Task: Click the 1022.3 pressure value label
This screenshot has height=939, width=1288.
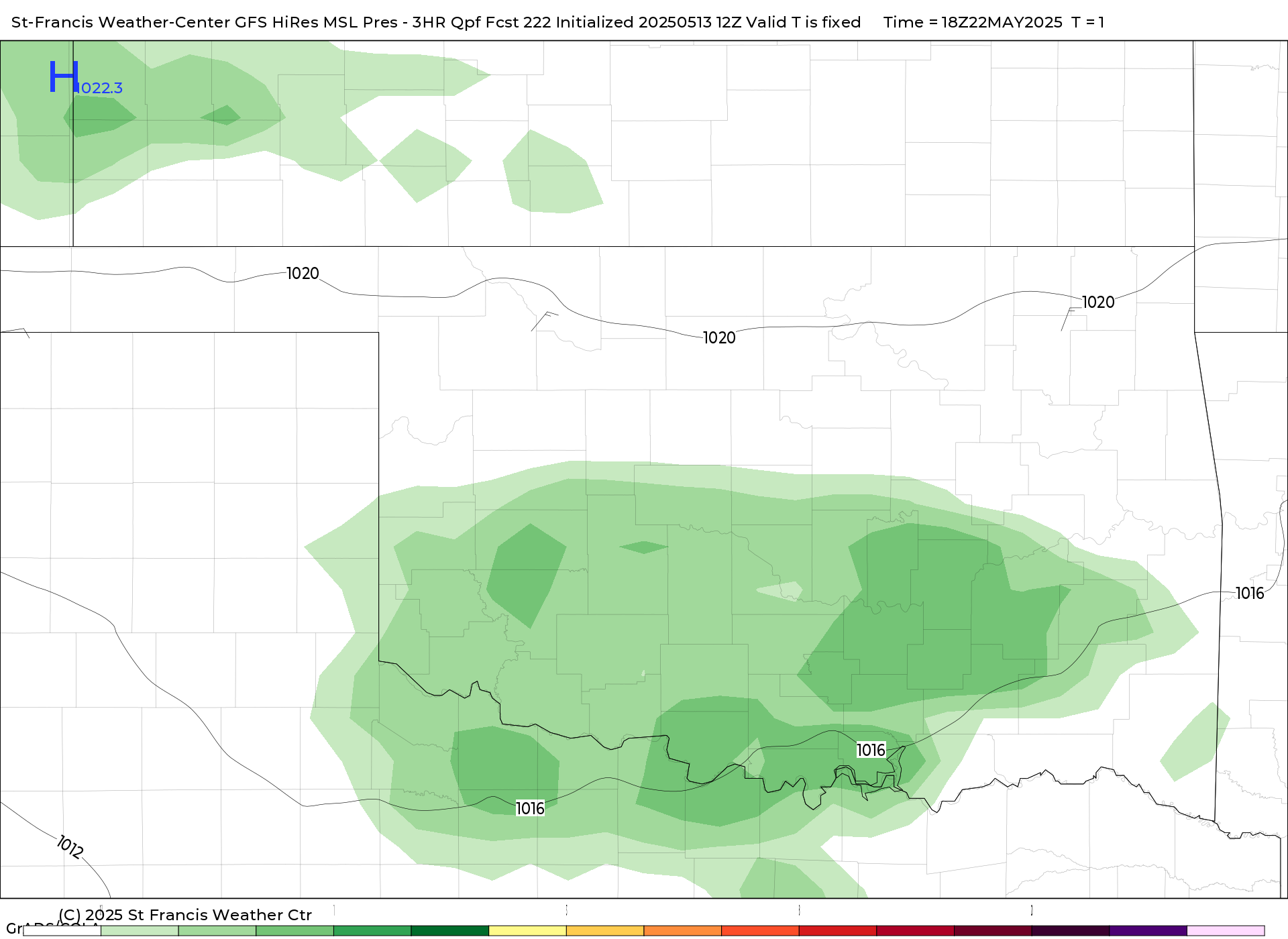Action: pyautogui.click(x=101, y=88)
